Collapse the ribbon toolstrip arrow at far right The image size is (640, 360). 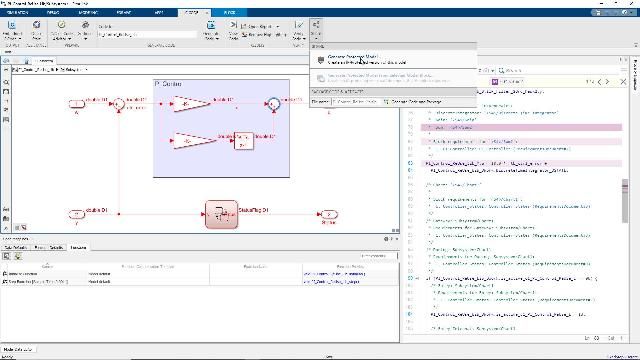636,45
